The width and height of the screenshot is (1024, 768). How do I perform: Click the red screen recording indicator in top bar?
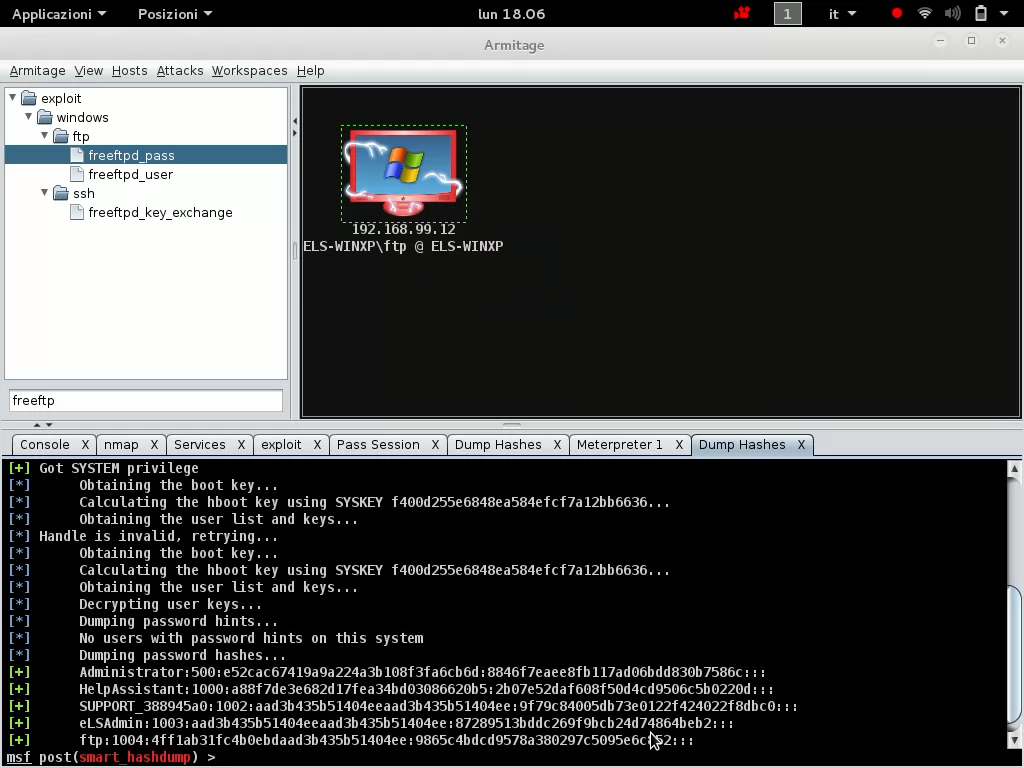point(897,14)
